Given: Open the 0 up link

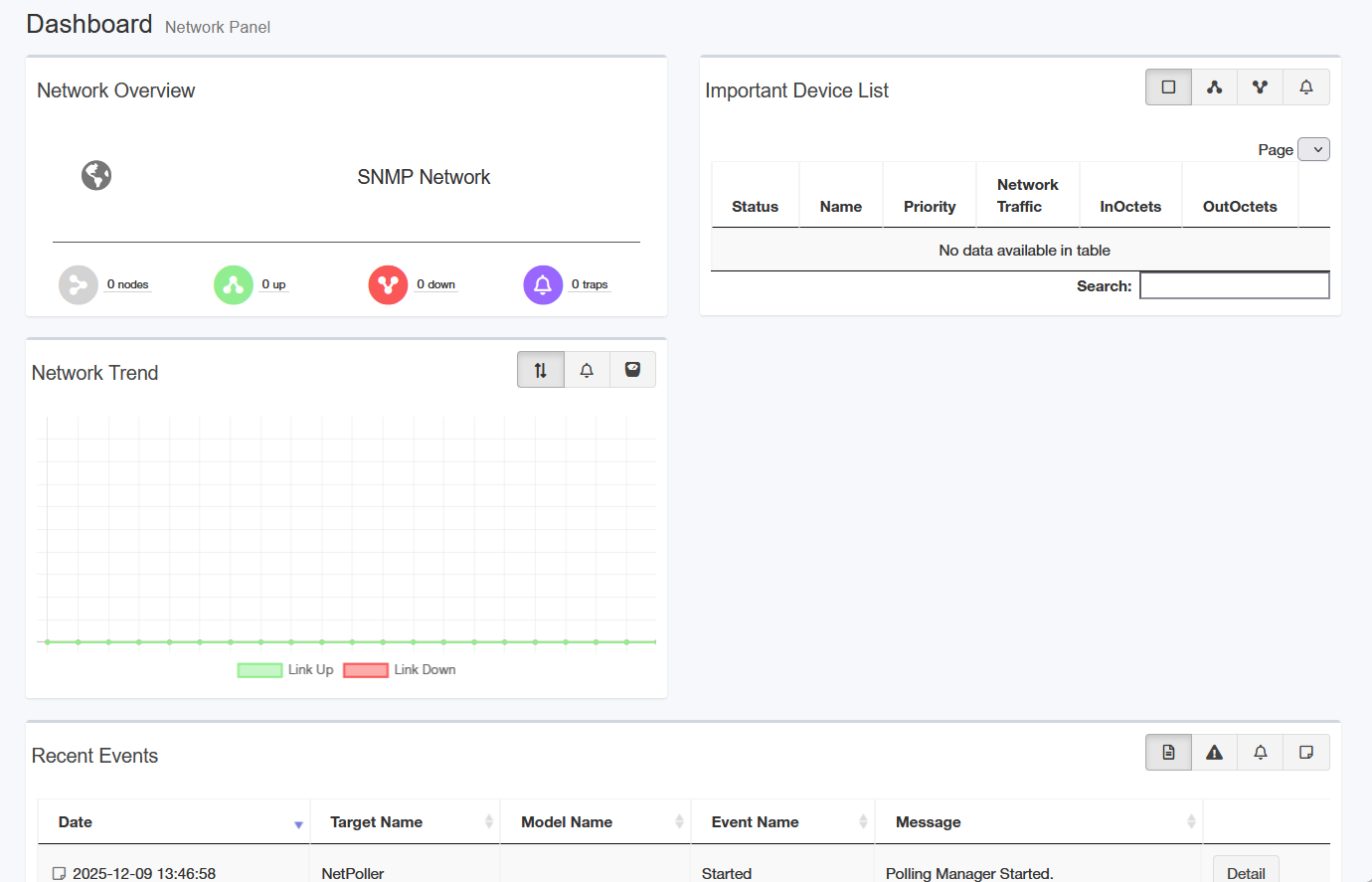Looking at the screenshot, I should pyautogui.click(x=273, y=284).
